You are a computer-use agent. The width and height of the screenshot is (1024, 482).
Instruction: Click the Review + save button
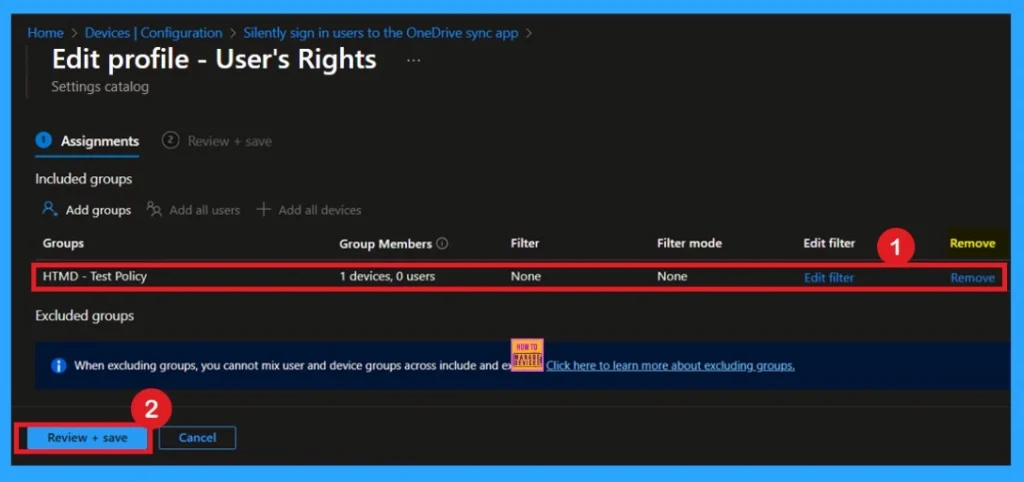pyautogui.click(x=87, y=438)
